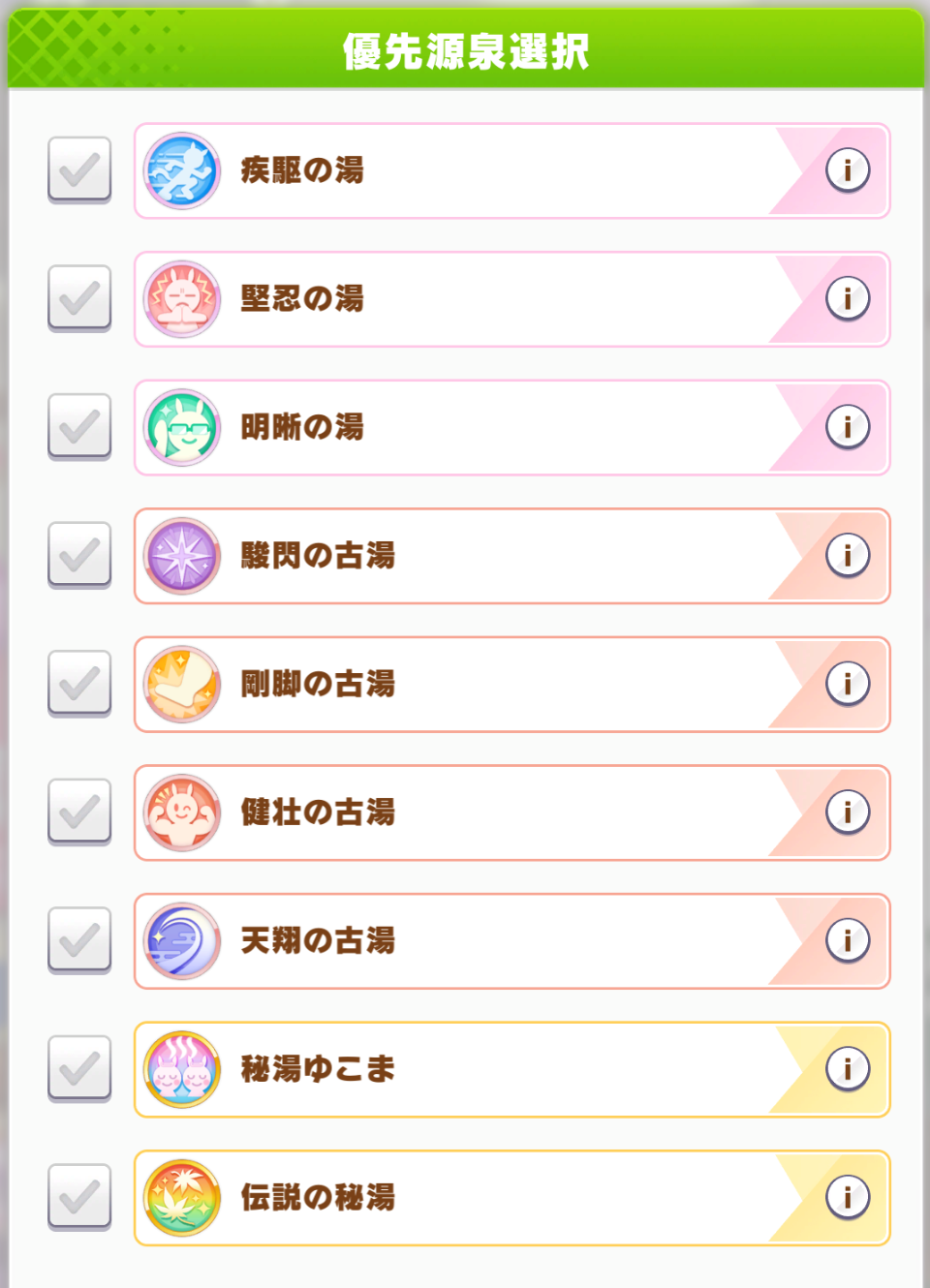
Task: Tap info icon for 天翔の古湯
Action: click(x=847, y=940)
